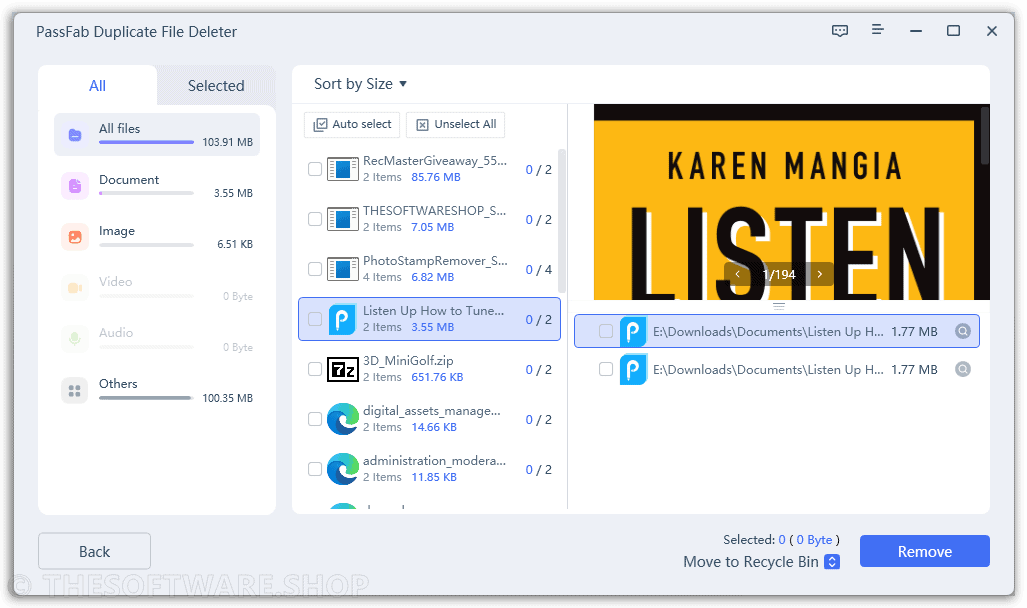1027x608 pixels.
Task: Click the 1/194 page counter
Action: (779, 275)
